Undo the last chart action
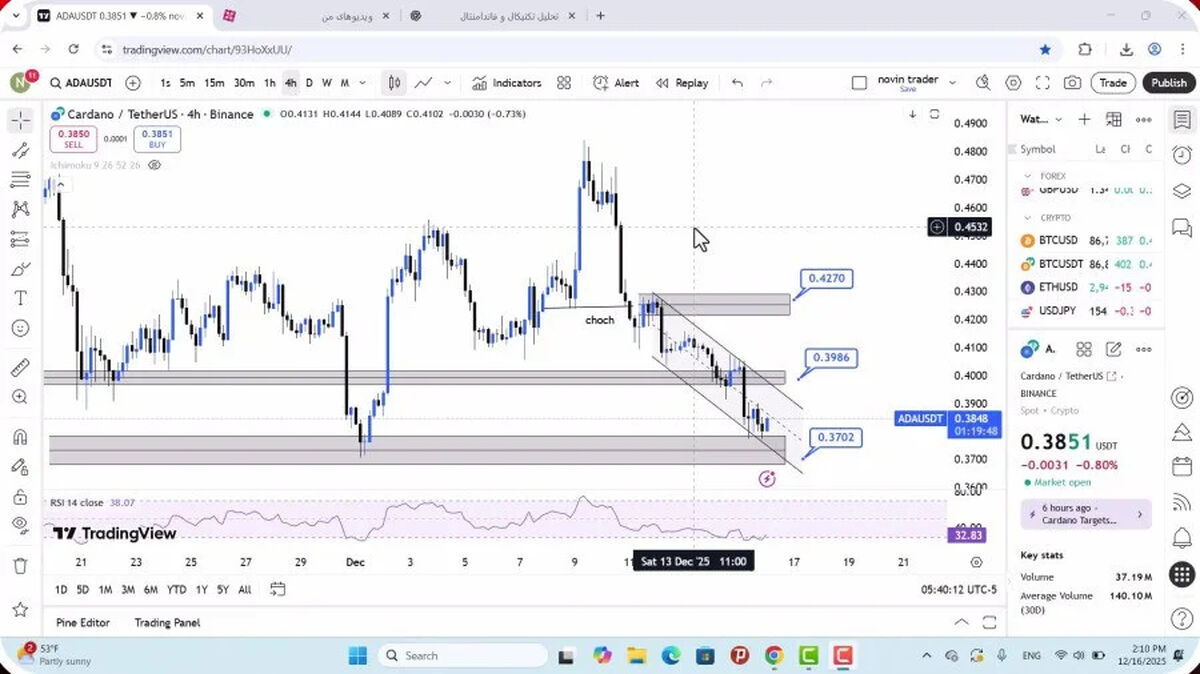 coord(737,83)
